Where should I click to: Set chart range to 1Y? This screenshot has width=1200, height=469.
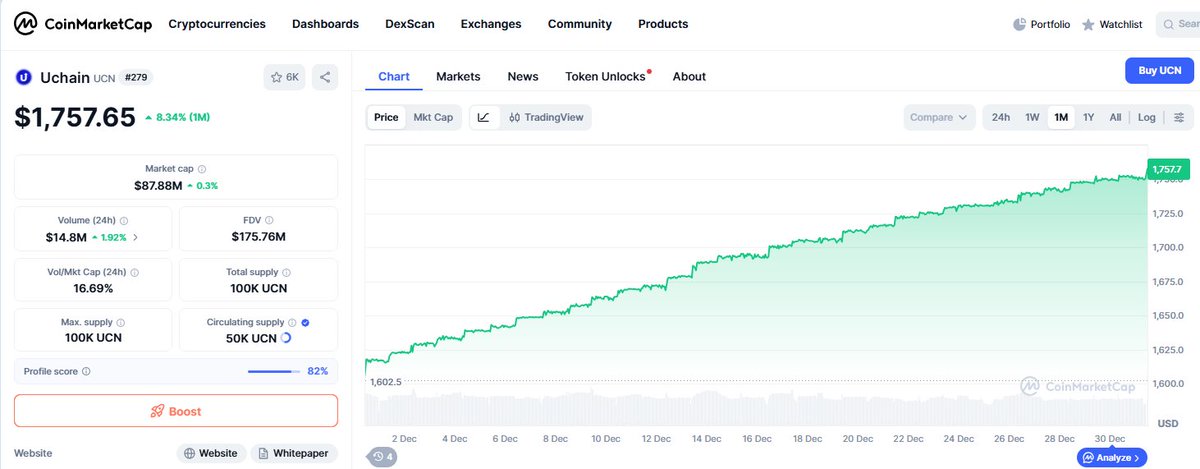click(x=1089, y=117)
